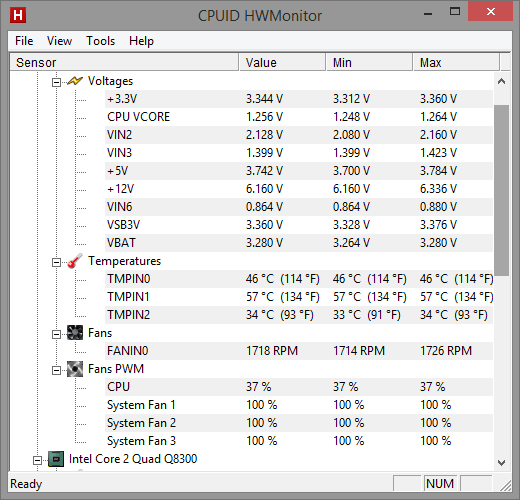Click the Fans PWM fan icon
The height and width of the screenshot is (500, 520).
click(75, 369)
